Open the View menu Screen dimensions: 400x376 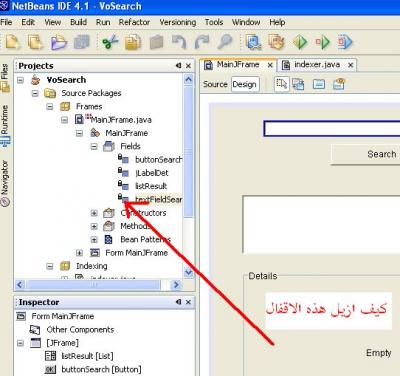53,22
